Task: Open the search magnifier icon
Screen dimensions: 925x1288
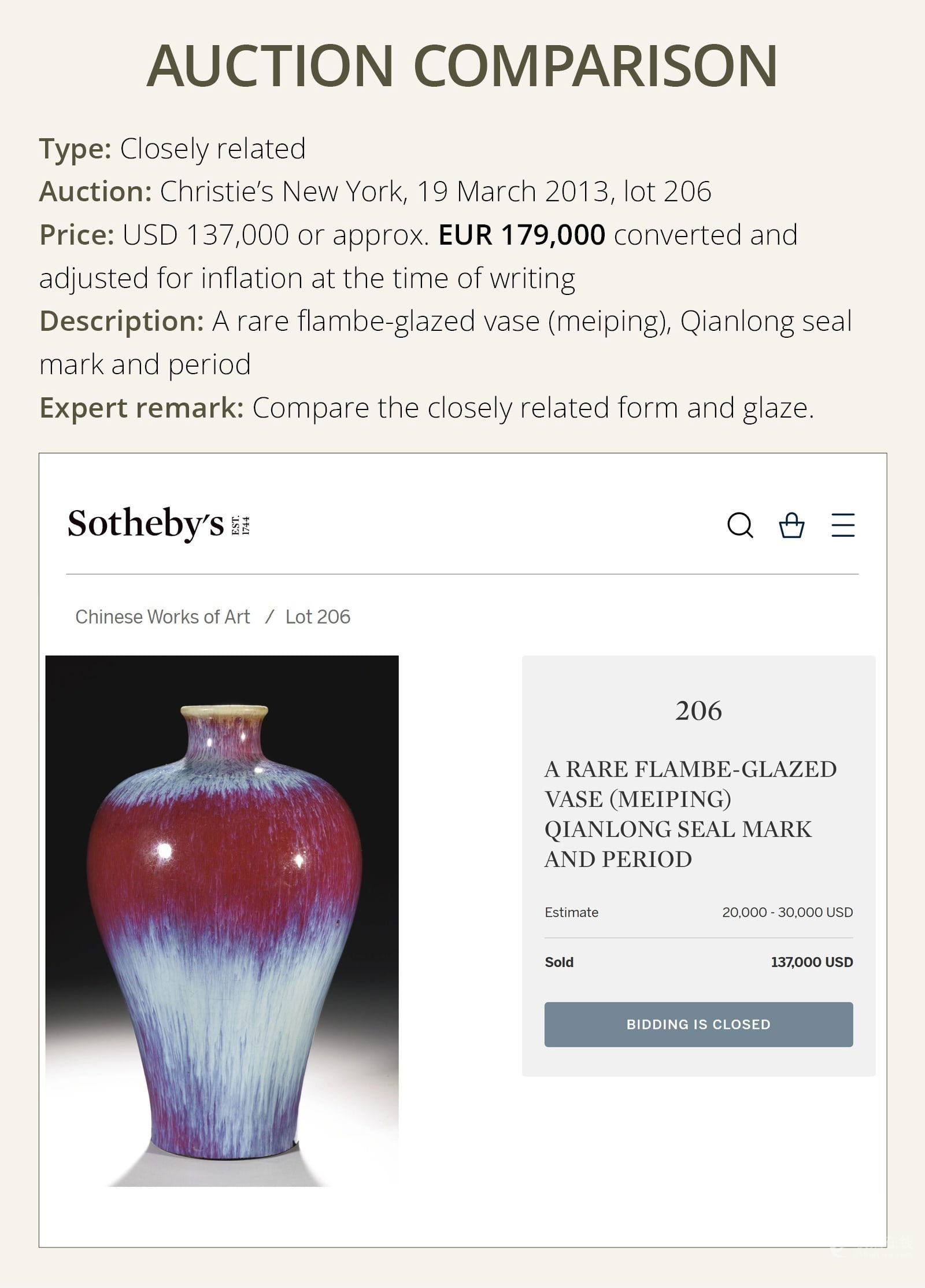Action: click(x=740, y=525)
